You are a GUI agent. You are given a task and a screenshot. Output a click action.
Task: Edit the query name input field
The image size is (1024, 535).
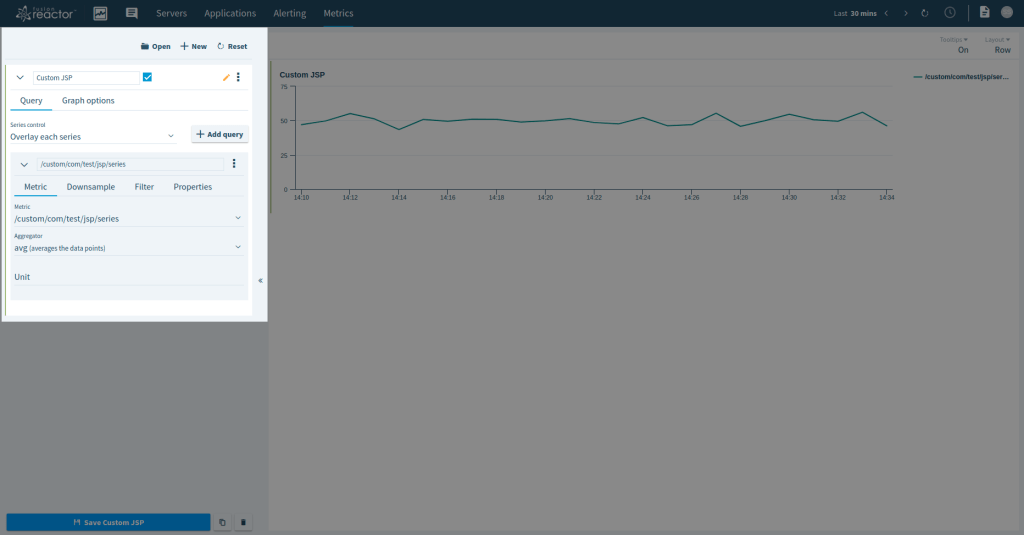(130, 164)
